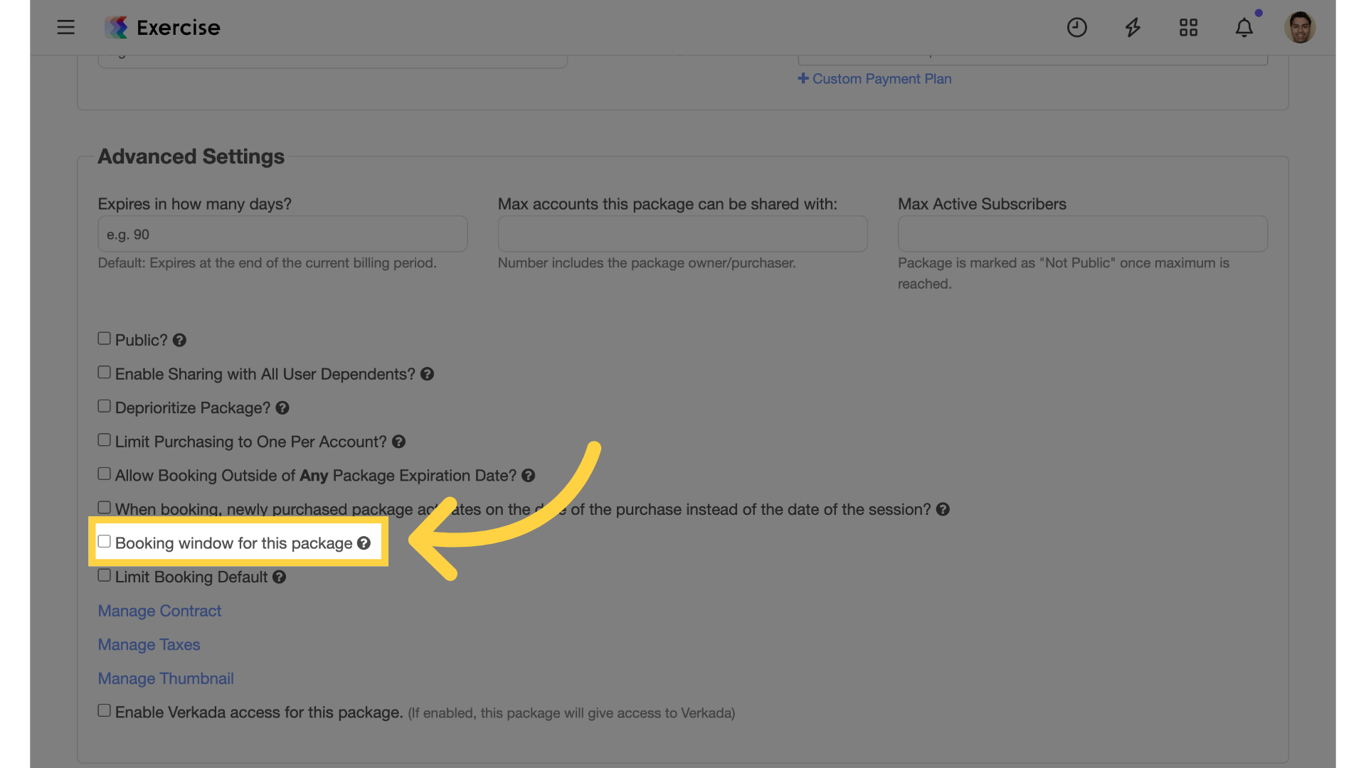This screenshot has width=1366, height=768.
Task: Click the Manage Taxes link
Action: click(x=148, y=644)
